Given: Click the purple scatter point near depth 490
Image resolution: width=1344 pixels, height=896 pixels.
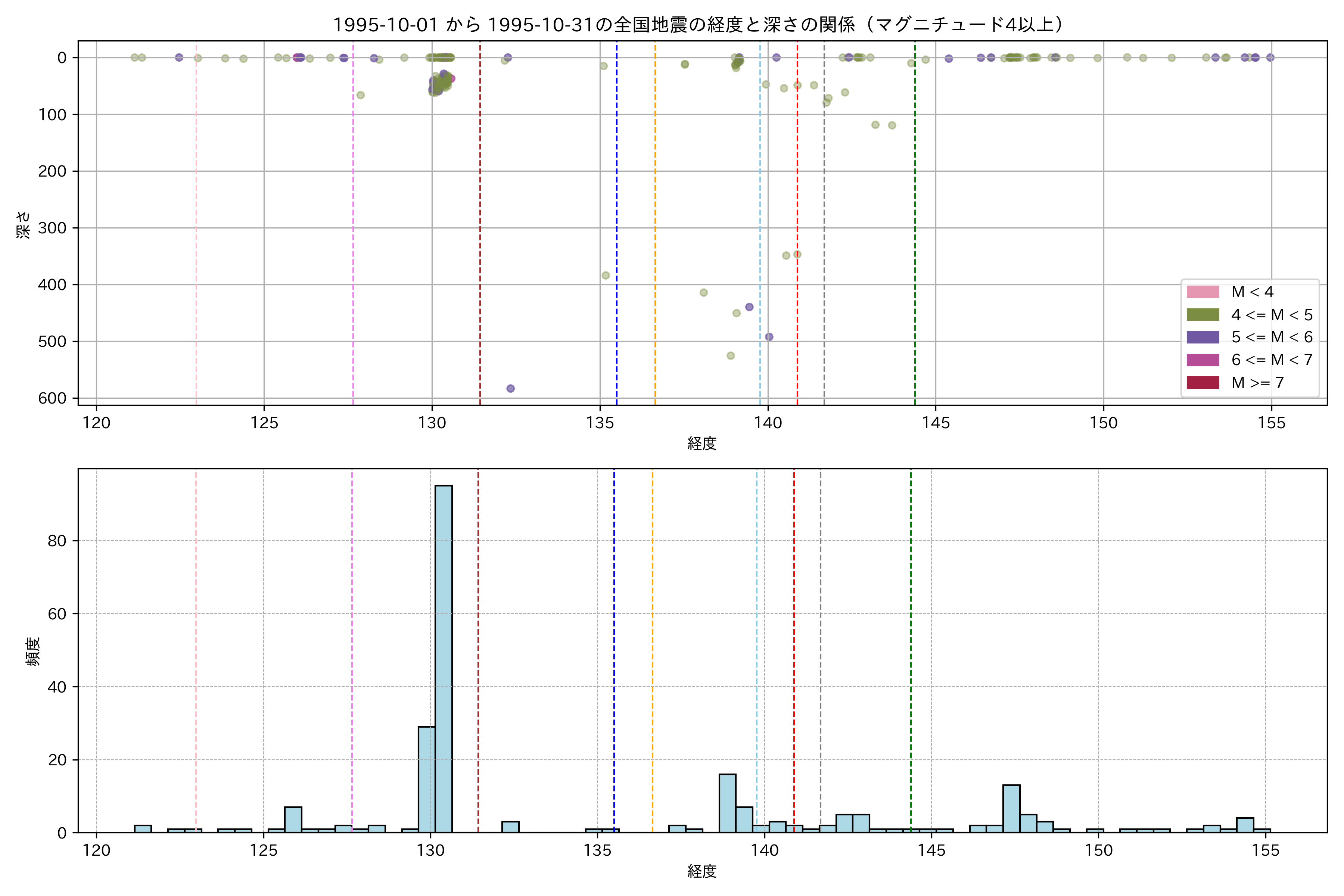Looking at the screenshot, I should click(769, 337).
